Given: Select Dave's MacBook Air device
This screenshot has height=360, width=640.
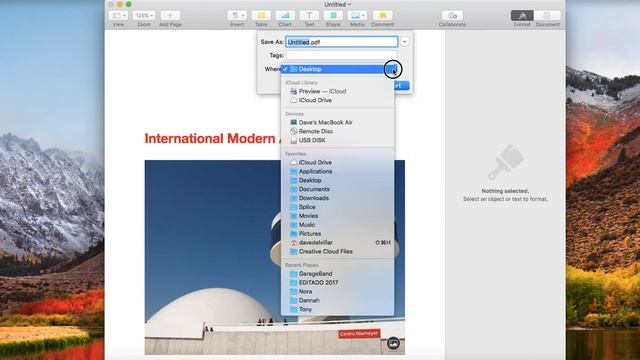Looking at the screenshot, I should tap(338, 122).
